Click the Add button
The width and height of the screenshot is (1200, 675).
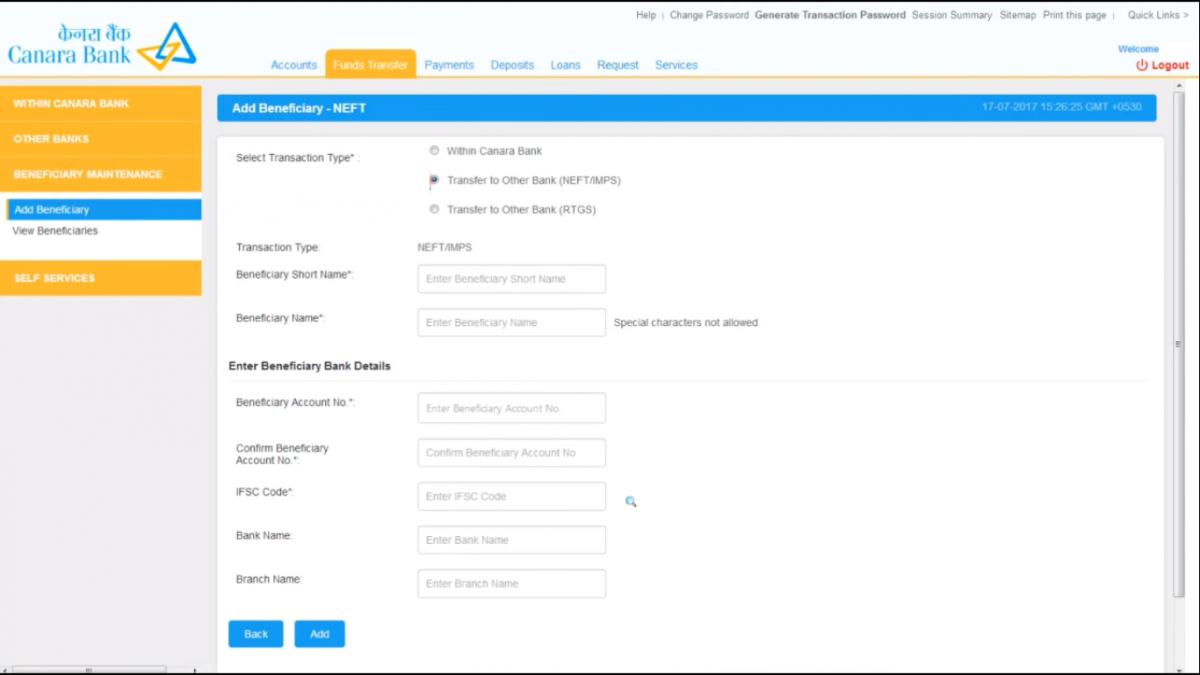319,633
